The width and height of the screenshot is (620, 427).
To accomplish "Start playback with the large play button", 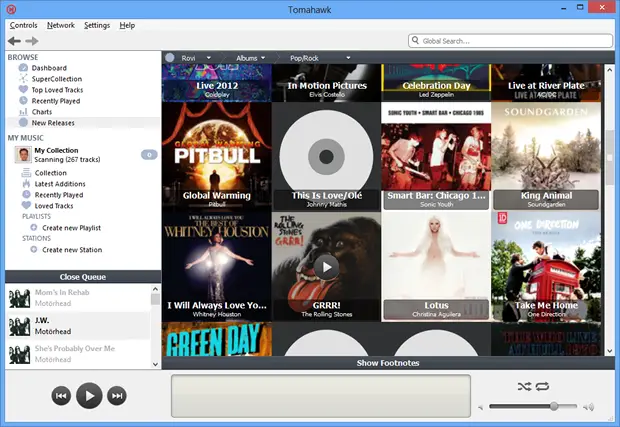I will point(89,396).
